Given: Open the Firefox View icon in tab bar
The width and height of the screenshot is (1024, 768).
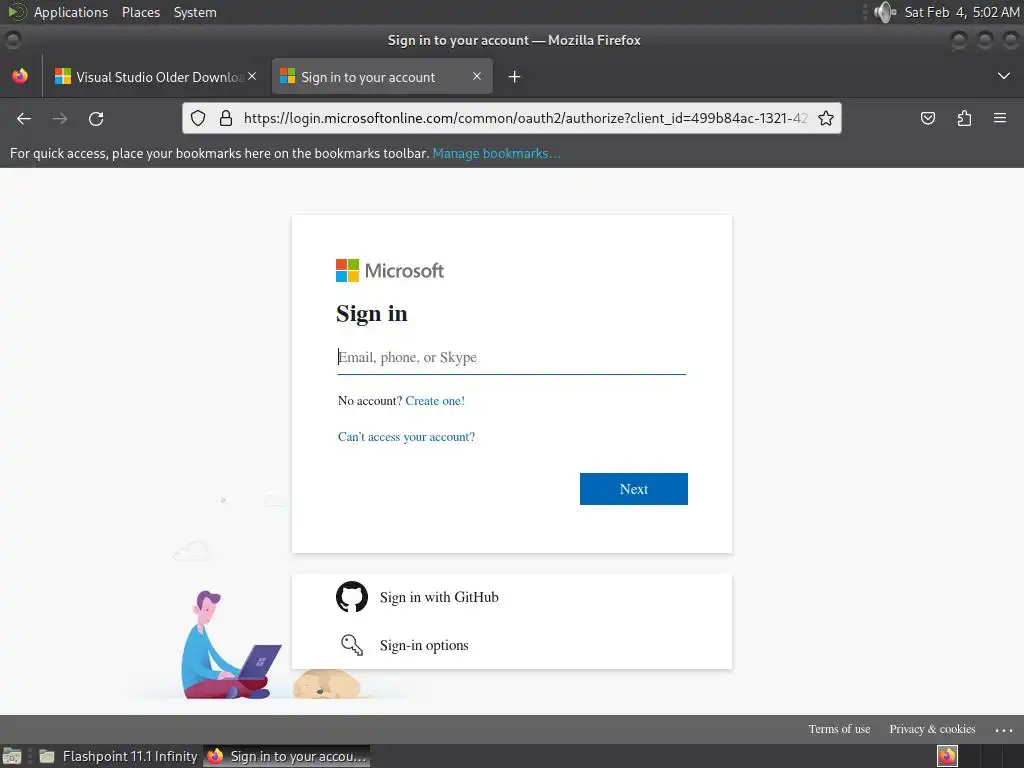Looking at the screenshot, I should pos(20,76).
